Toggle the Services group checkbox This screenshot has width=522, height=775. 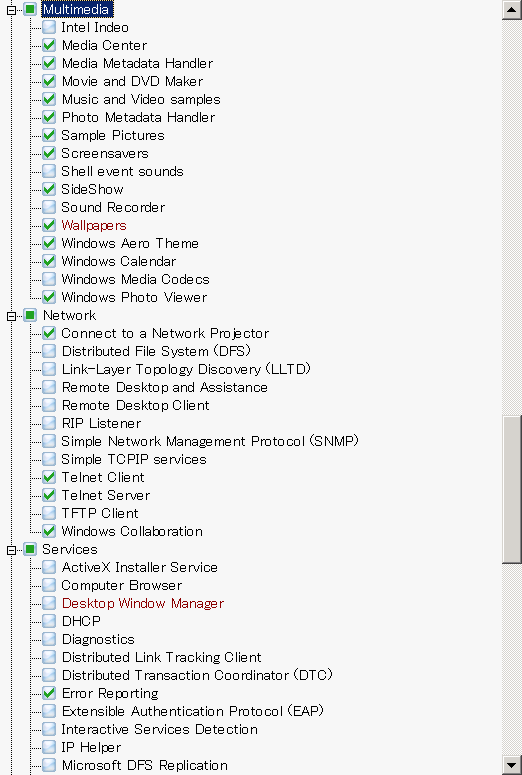click(30, 549)
